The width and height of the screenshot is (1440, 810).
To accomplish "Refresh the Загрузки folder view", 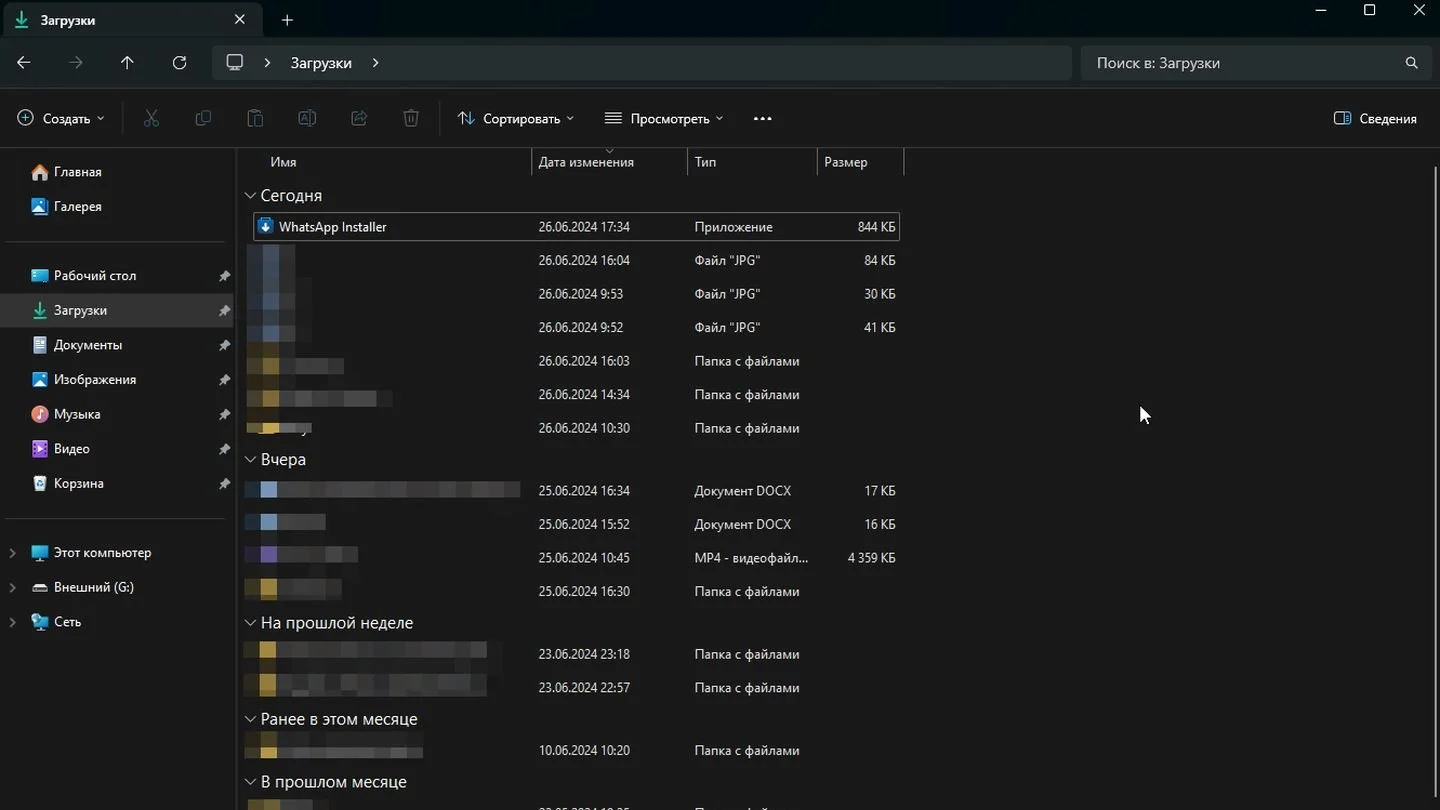I will click(x=179, y=62).
